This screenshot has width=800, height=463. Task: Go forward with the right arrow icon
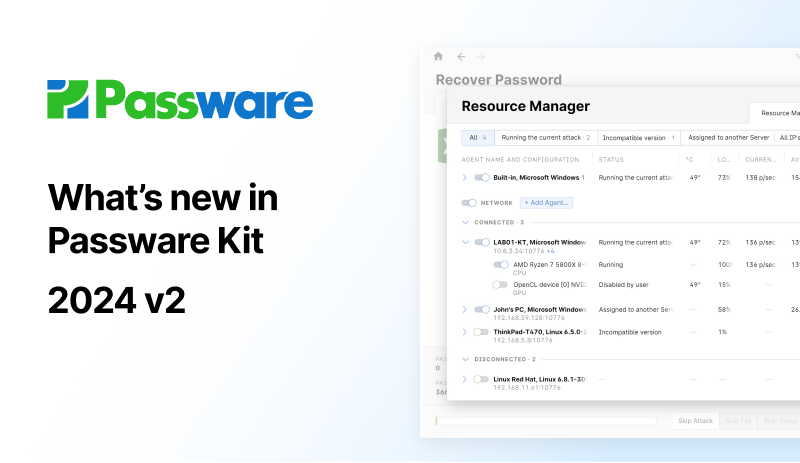tap(481, 57)
